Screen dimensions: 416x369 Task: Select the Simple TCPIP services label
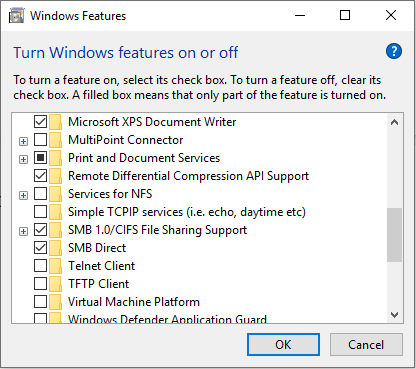point(187,212)
